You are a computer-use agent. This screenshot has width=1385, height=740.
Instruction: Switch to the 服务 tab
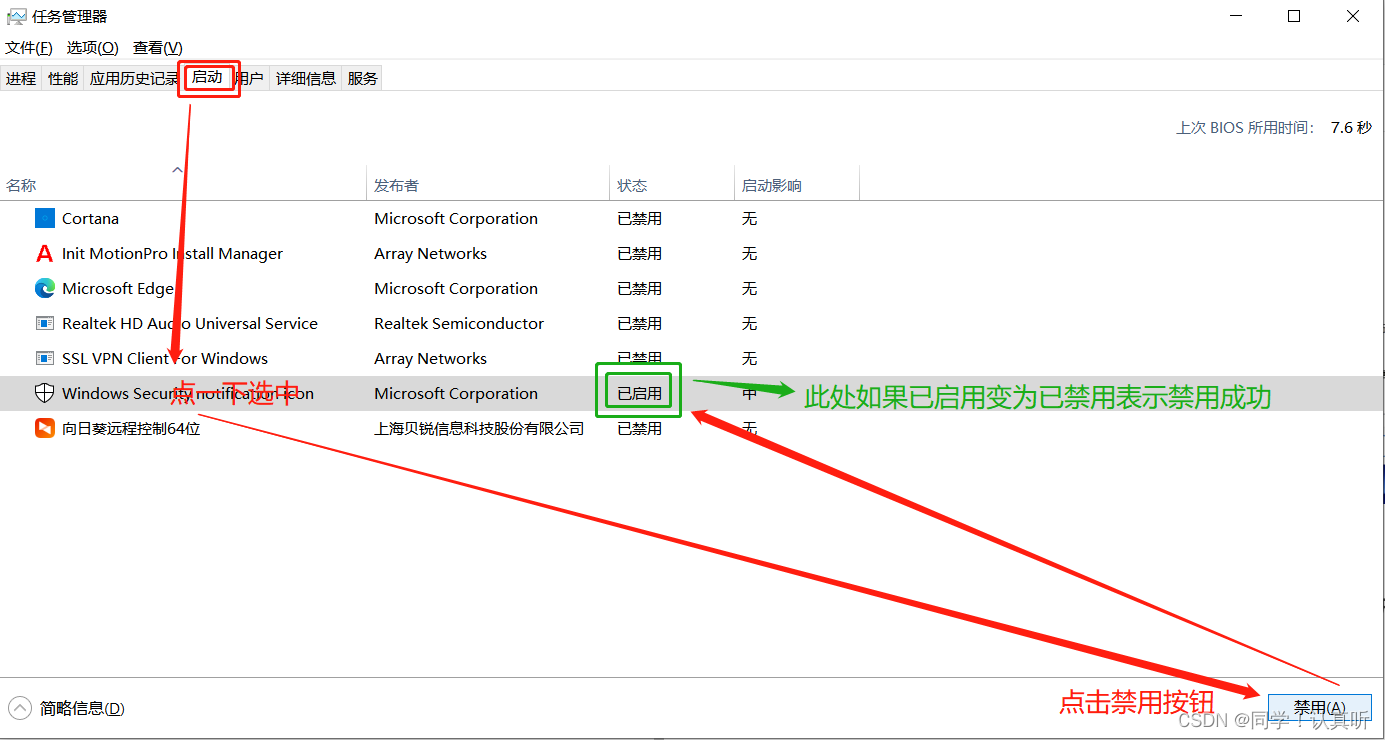coord(363,78)
